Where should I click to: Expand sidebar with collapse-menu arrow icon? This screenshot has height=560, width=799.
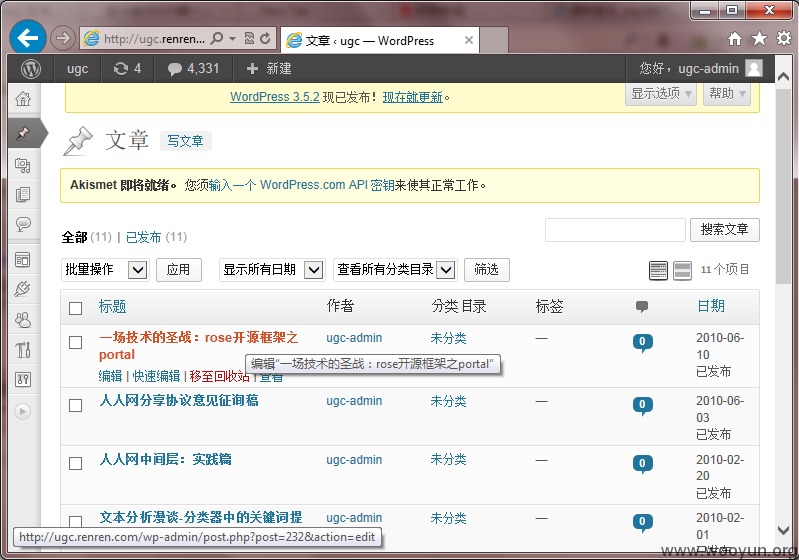pos(22,411)
